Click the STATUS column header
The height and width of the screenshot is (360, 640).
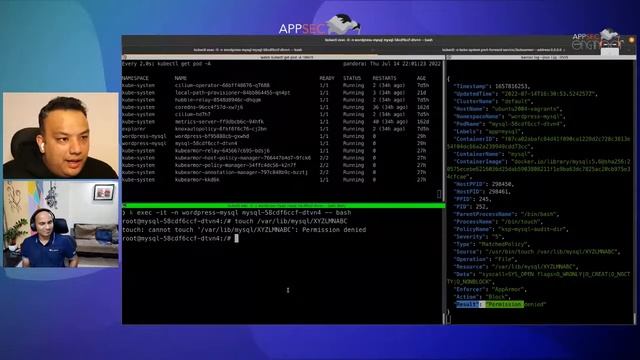(x=352, y=78)
